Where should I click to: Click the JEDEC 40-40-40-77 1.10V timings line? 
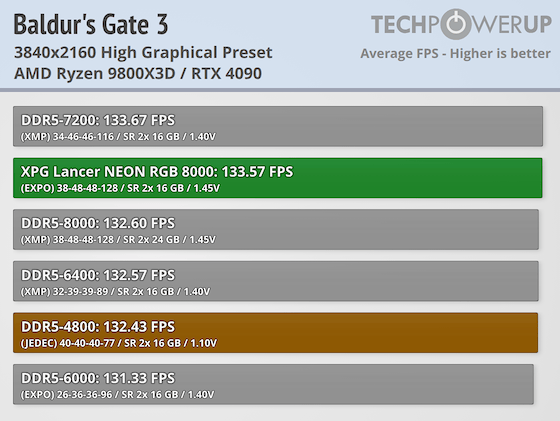click(x=119, y=343)
